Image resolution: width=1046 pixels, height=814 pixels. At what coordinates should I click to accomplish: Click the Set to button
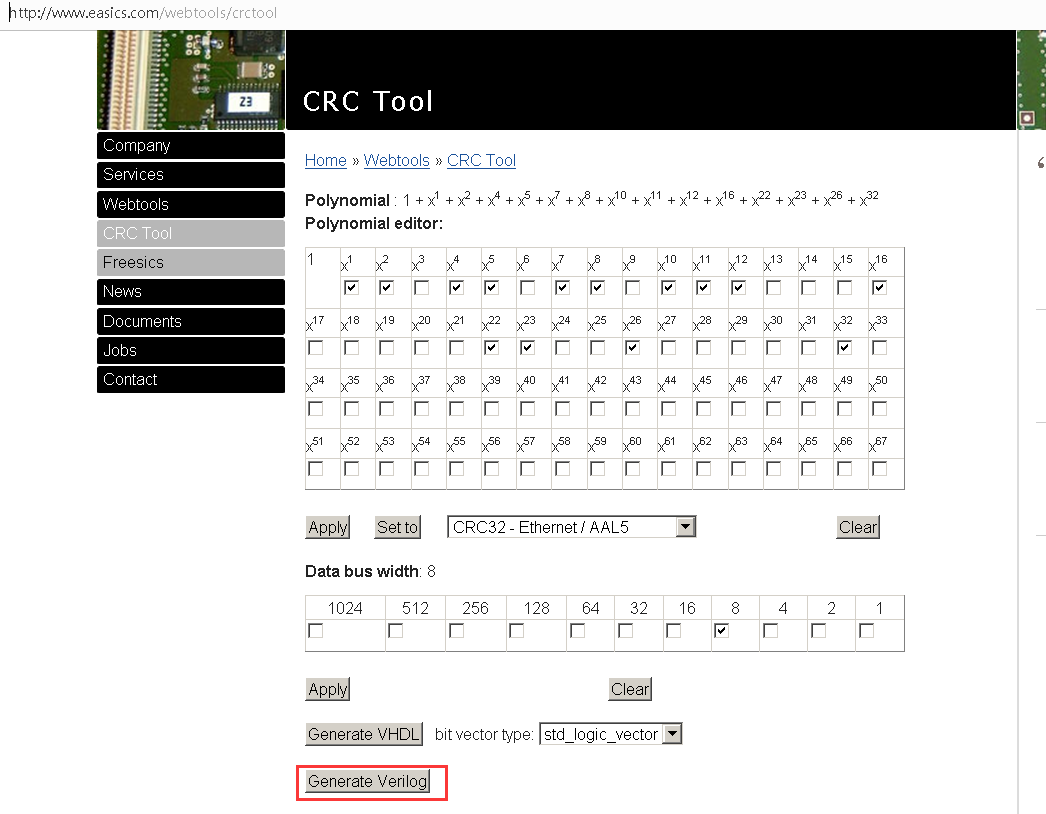pyautogui.click(x=398, y=527)
